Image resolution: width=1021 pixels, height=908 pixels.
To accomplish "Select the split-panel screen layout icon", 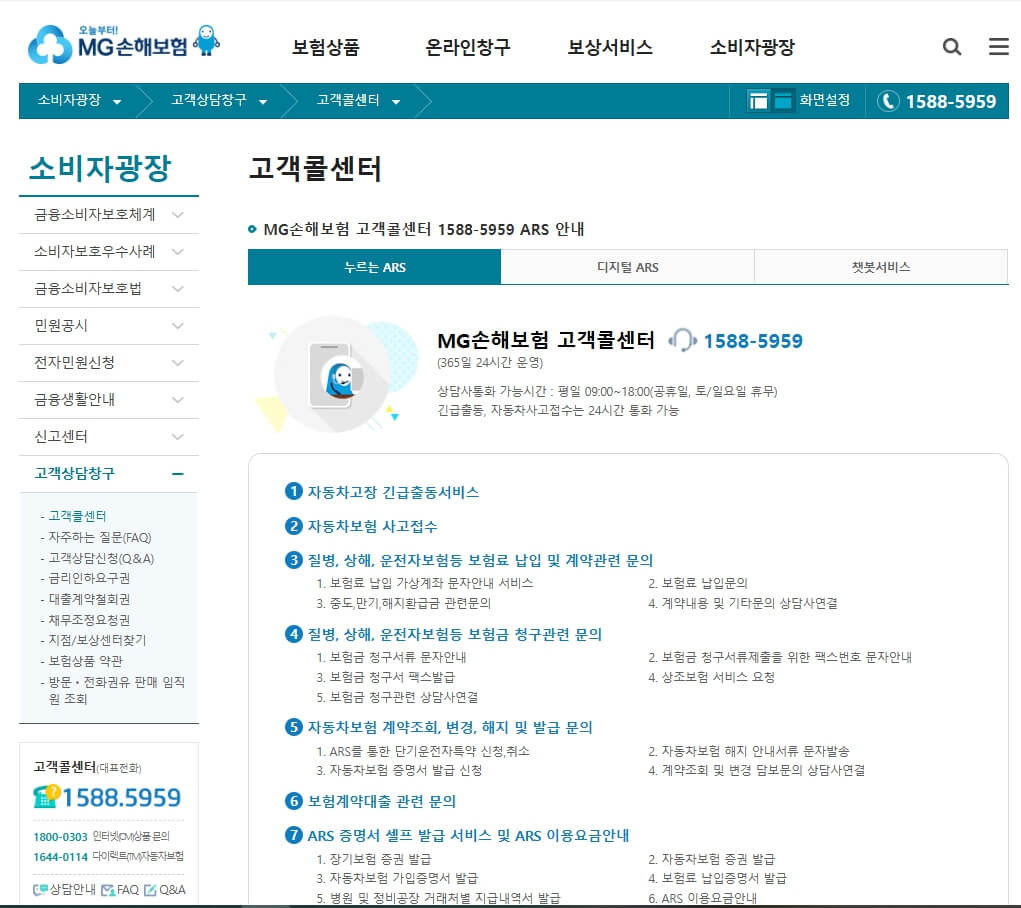I will [x=759, y=101].
